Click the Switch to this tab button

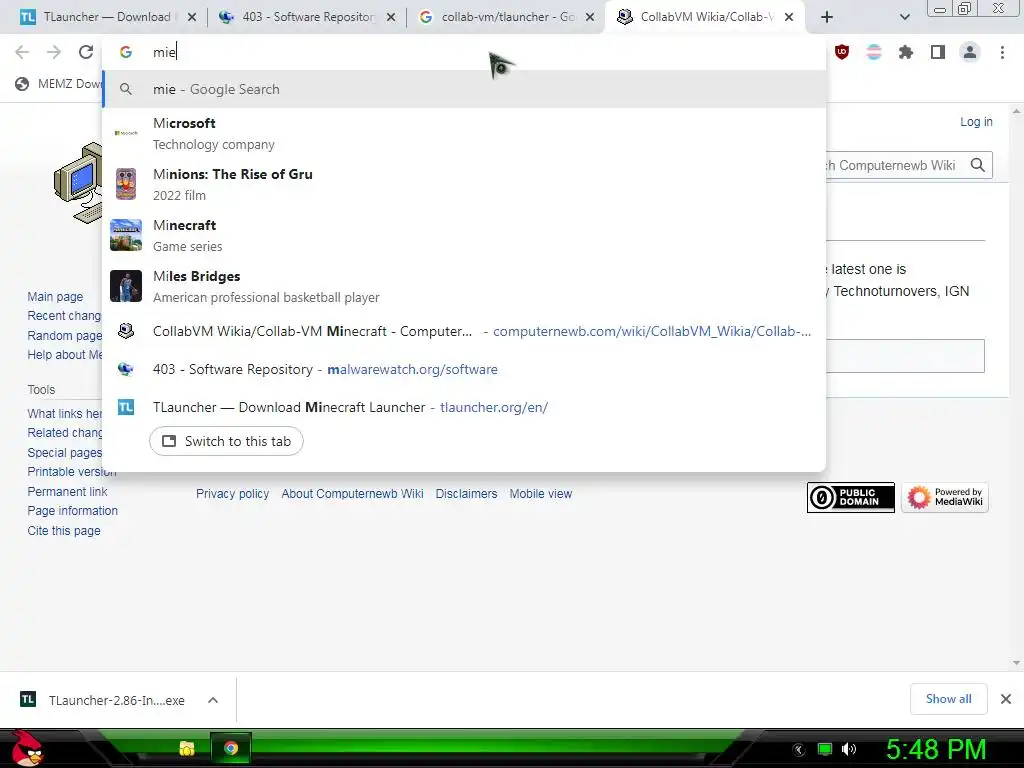coord(226,441)
